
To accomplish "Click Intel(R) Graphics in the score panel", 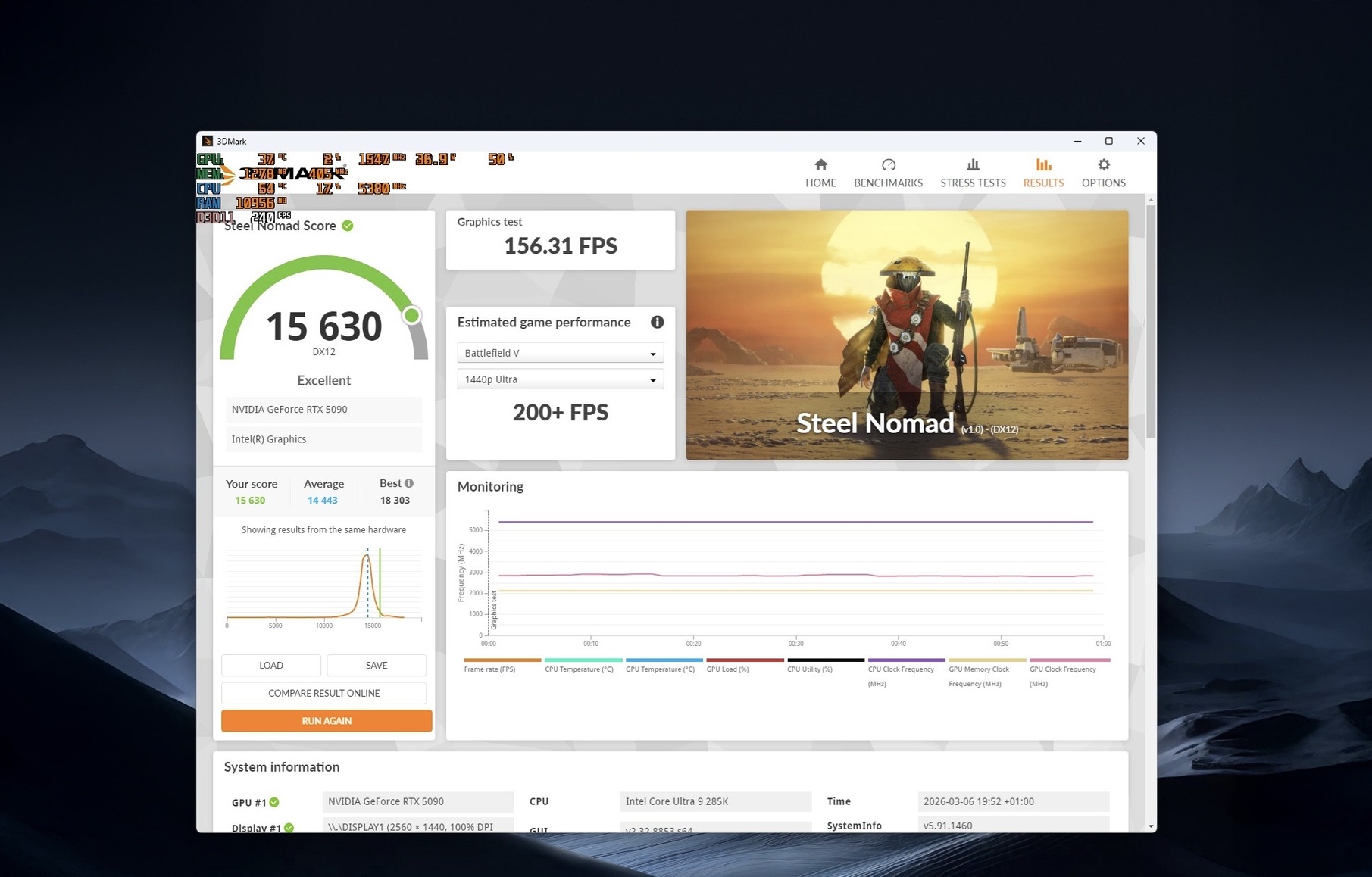I will [323, 439].
